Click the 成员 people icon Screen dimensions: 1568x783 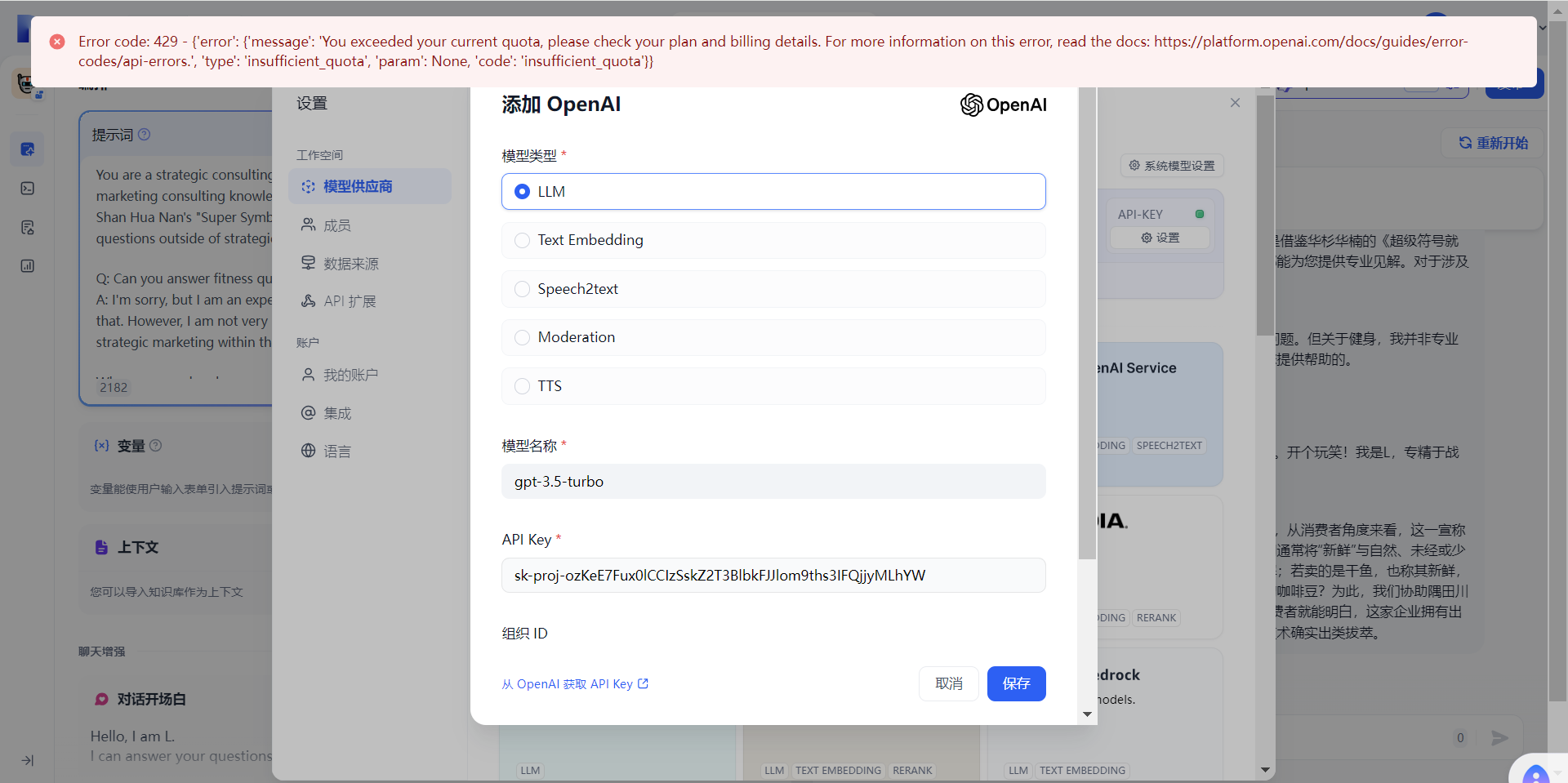(x=308, y=225)
